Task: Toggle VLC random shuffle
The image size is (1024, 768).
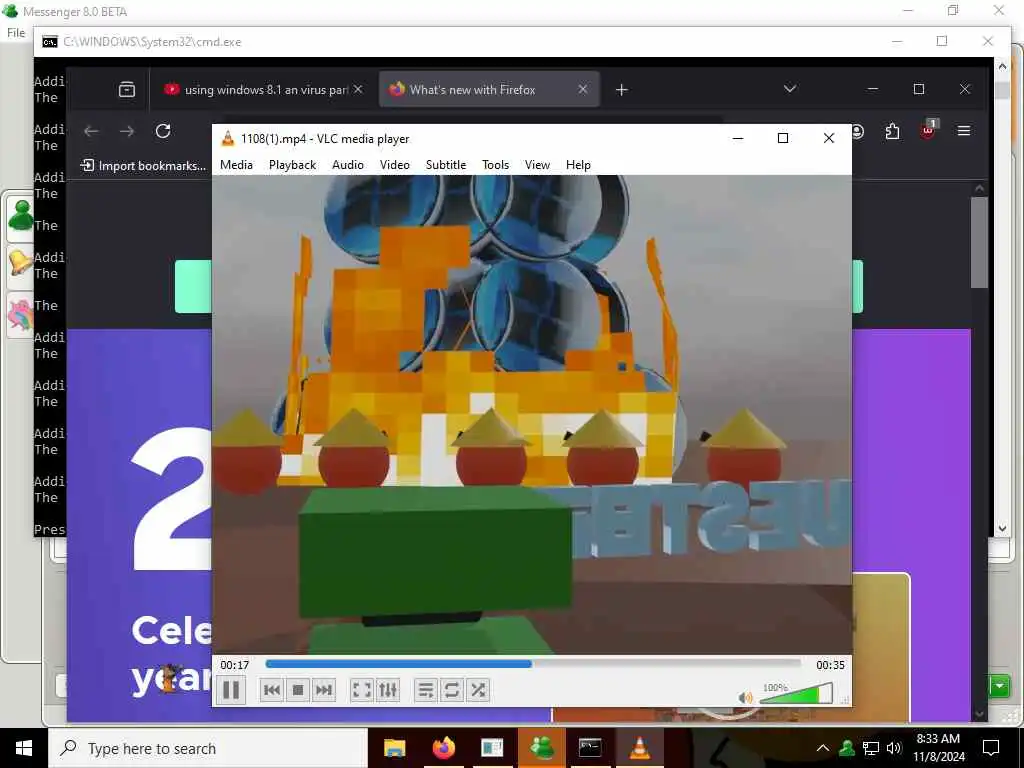Action: 478,690
